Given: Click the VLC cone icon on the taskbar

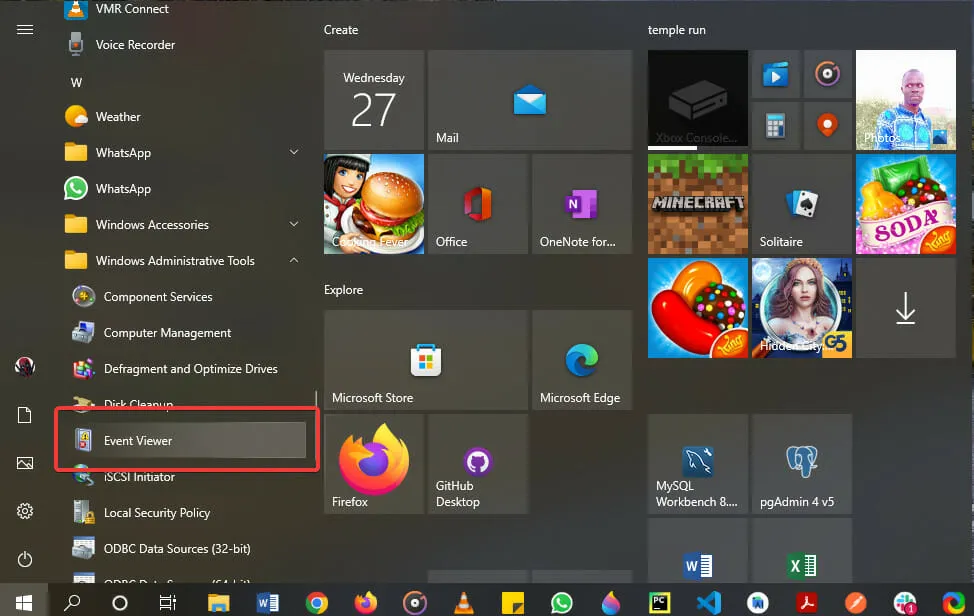Looking at the screenshot, I should 463,602.
